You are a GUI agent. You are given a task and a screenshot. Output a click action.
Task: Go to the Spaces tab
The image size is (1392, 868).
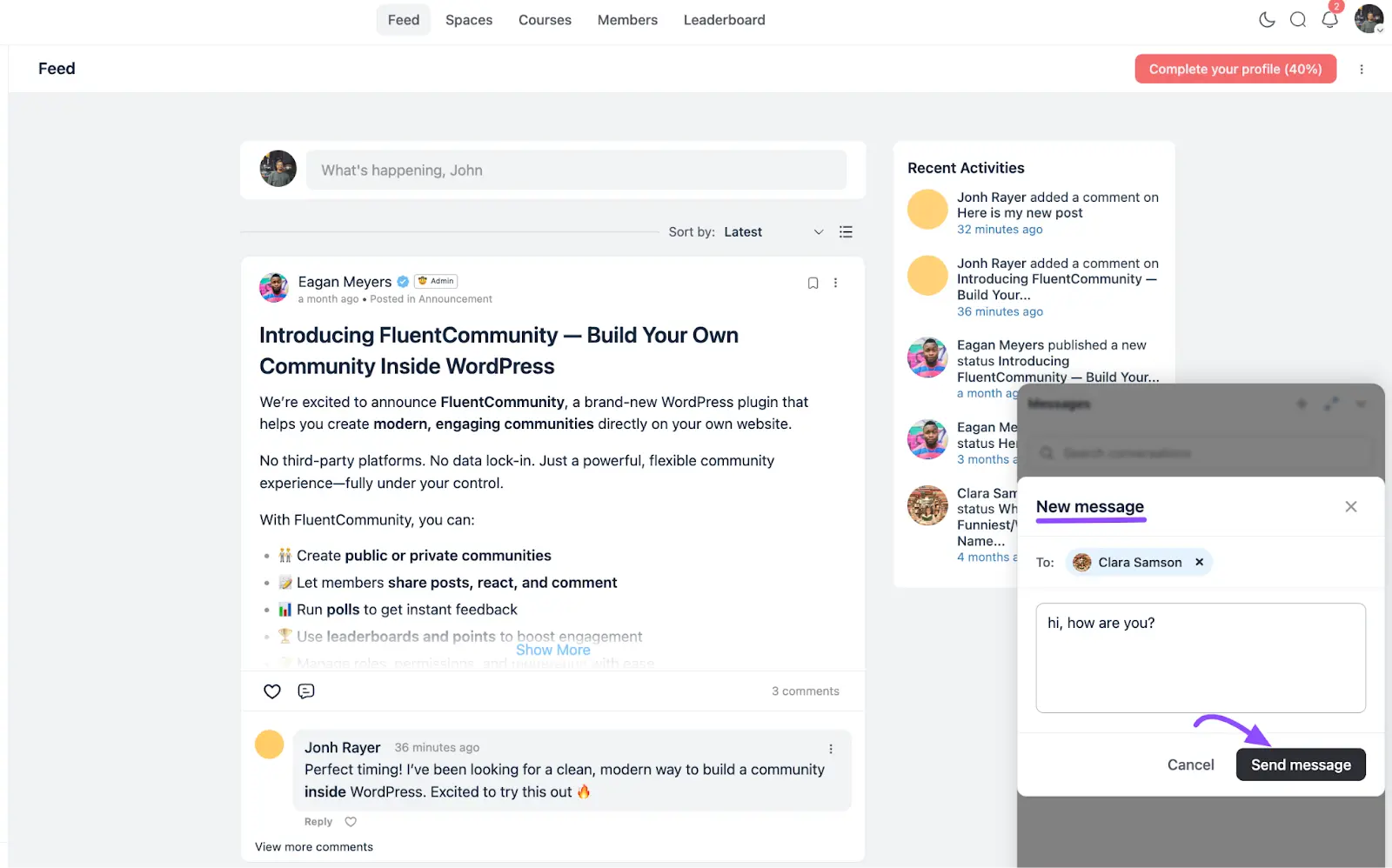(x=469, y=20)
